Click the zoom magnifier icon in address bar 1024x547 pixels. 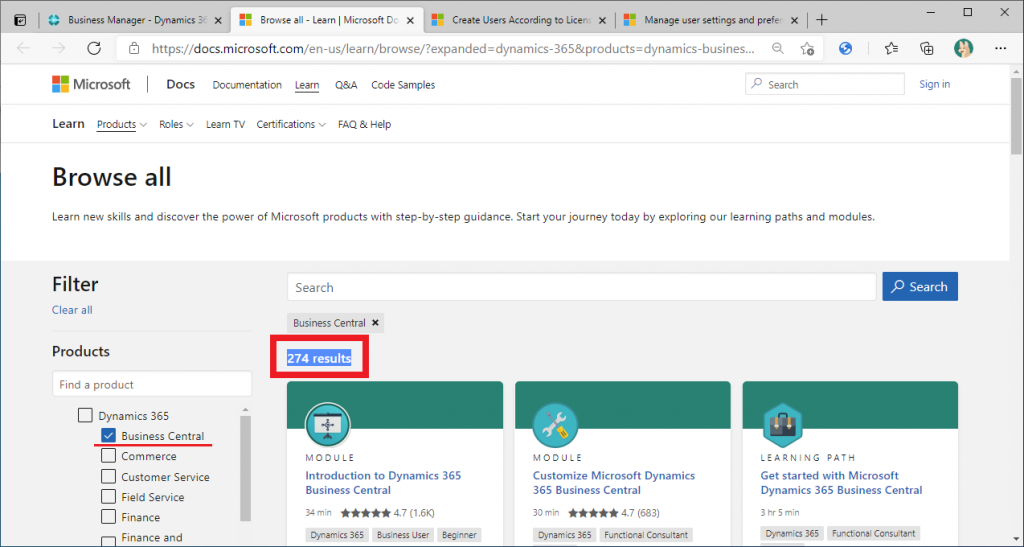tap(777, 48)
